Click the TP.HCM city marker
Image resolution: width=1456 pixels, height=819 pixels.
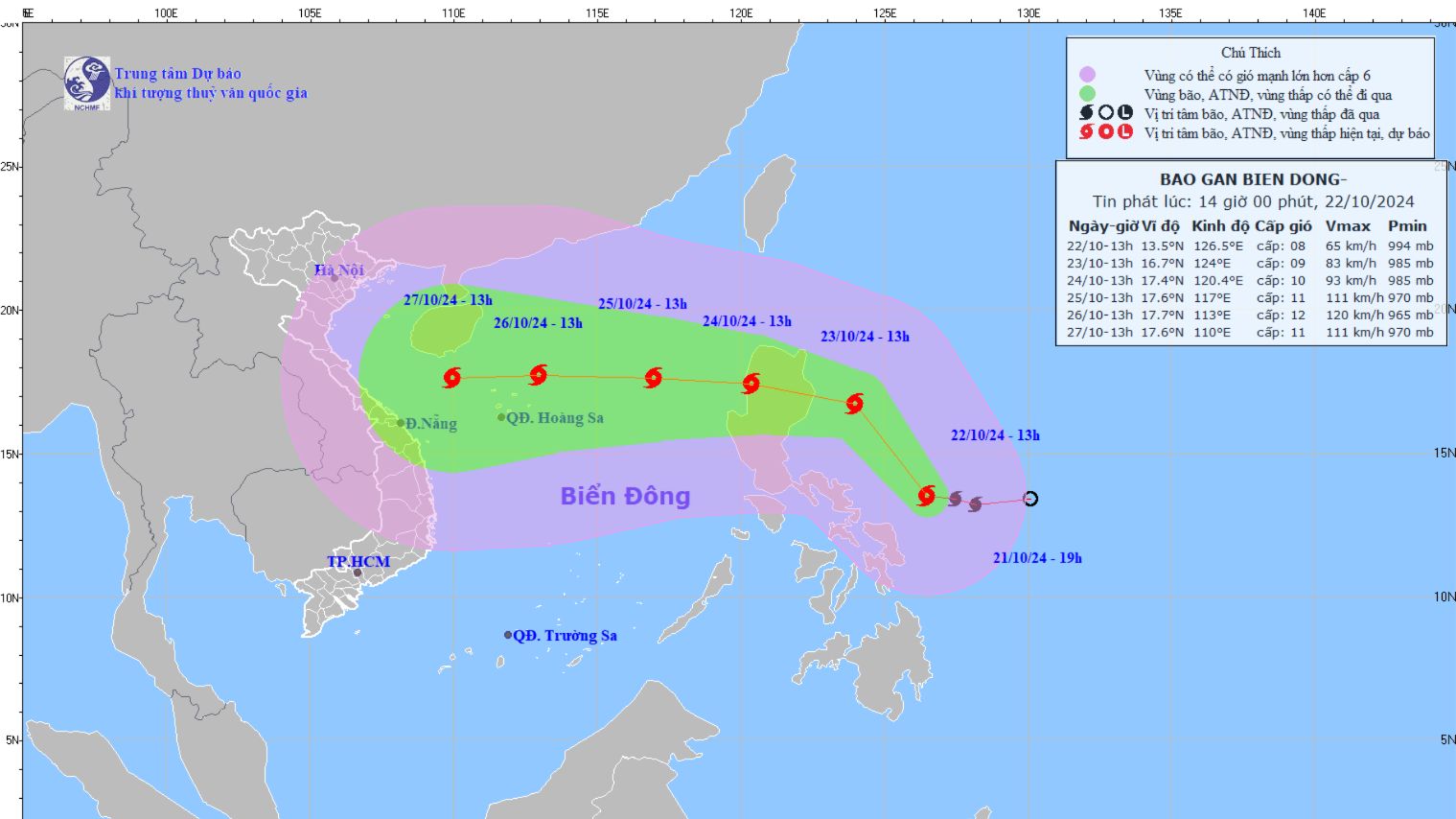point(358,573)
